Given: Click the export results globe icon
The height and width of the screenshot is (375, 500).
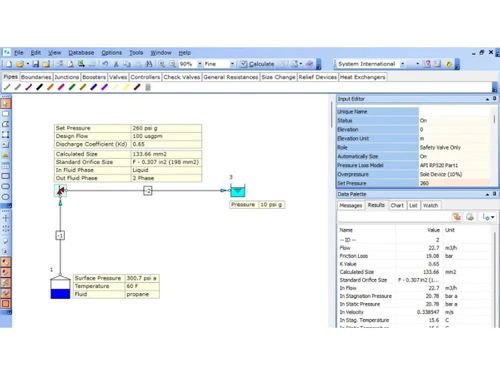Looking at the screenshot, I should (470, 217).
